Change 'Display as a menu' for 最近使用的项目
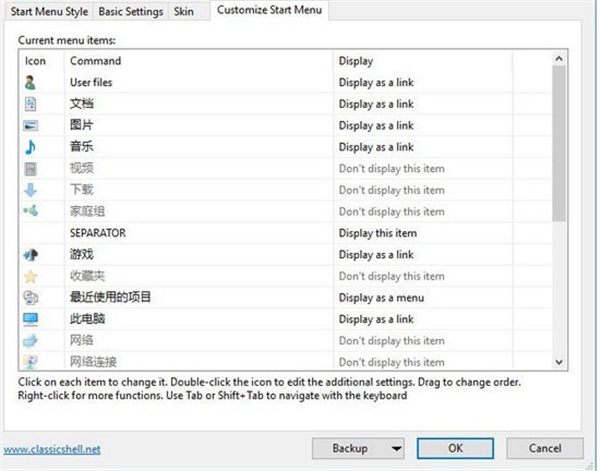 pyautogui.click(x=380, y=298)
